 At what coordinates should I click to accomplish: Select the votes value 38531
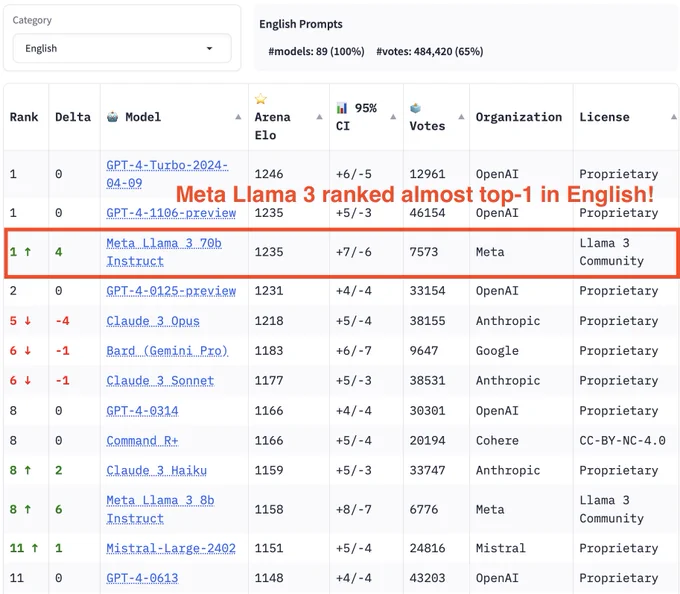(x=427, y=381)
